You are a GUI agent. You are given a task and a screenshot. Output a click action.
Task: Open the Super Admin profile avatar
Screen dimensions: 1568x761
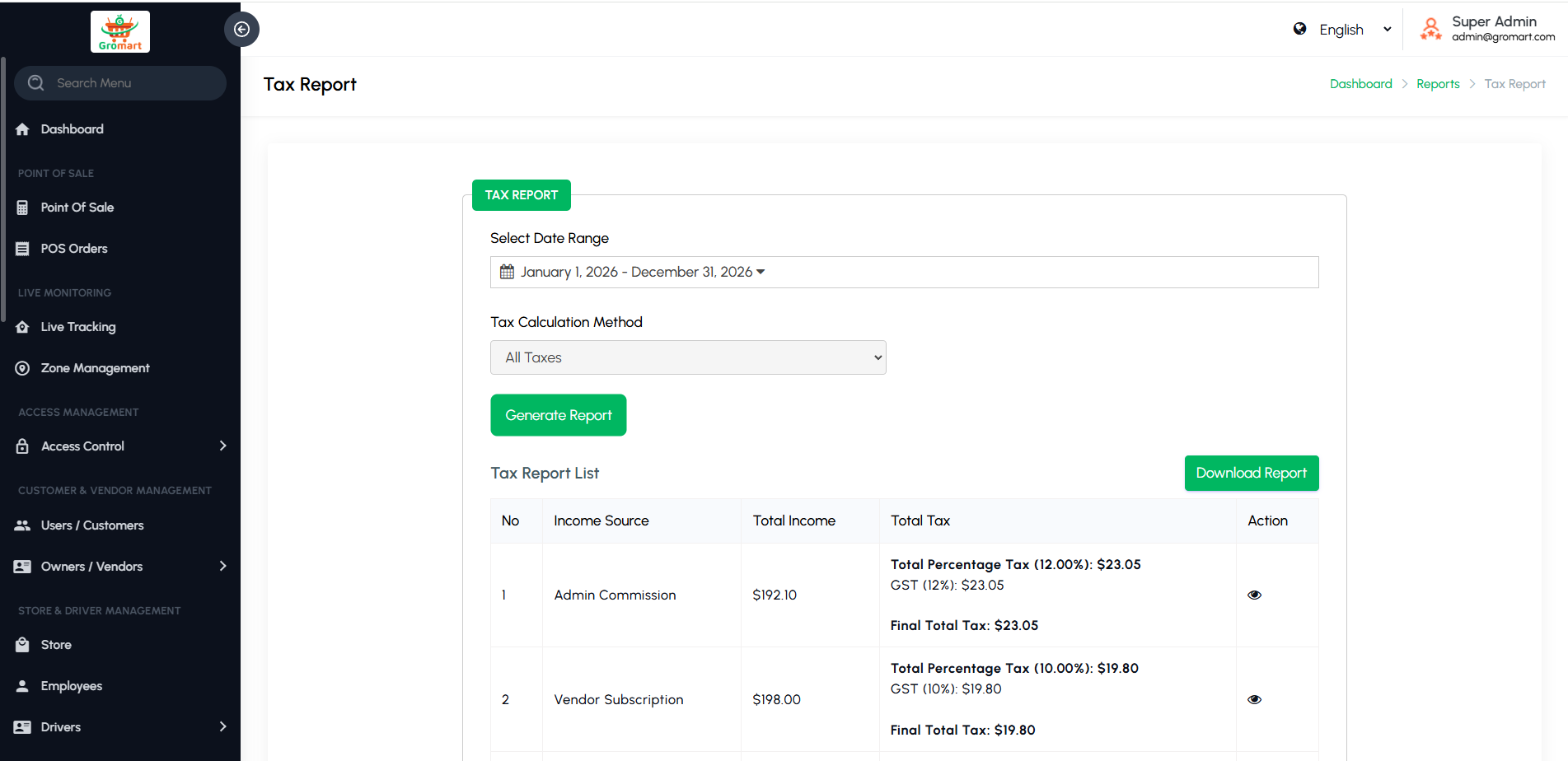(1430, 29)
